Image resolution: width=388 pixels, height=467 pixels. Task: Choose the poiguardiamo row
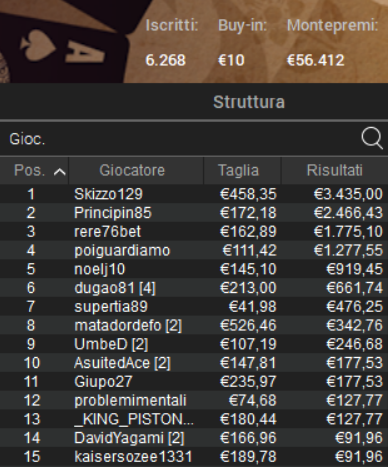click(x=194, y=250)
